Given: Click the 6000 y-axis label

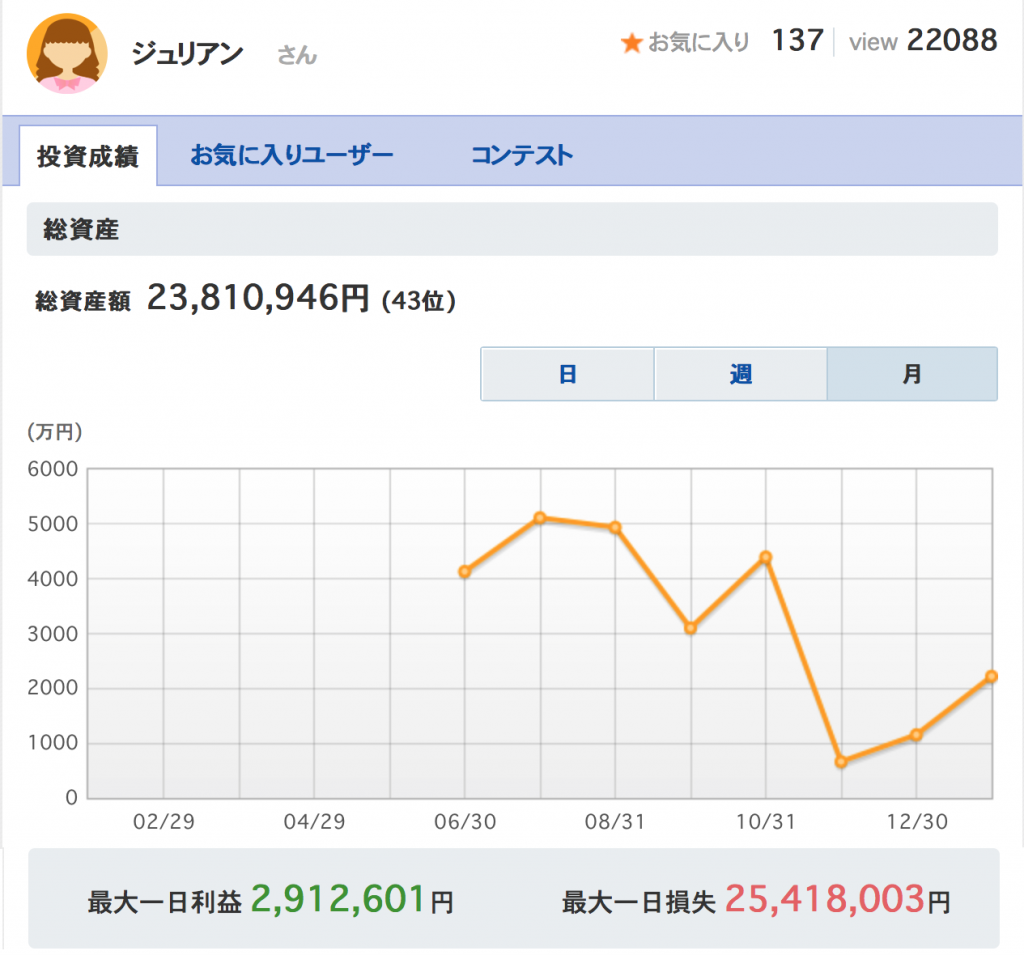Looking at the screenshot, I should click(52, 469).
